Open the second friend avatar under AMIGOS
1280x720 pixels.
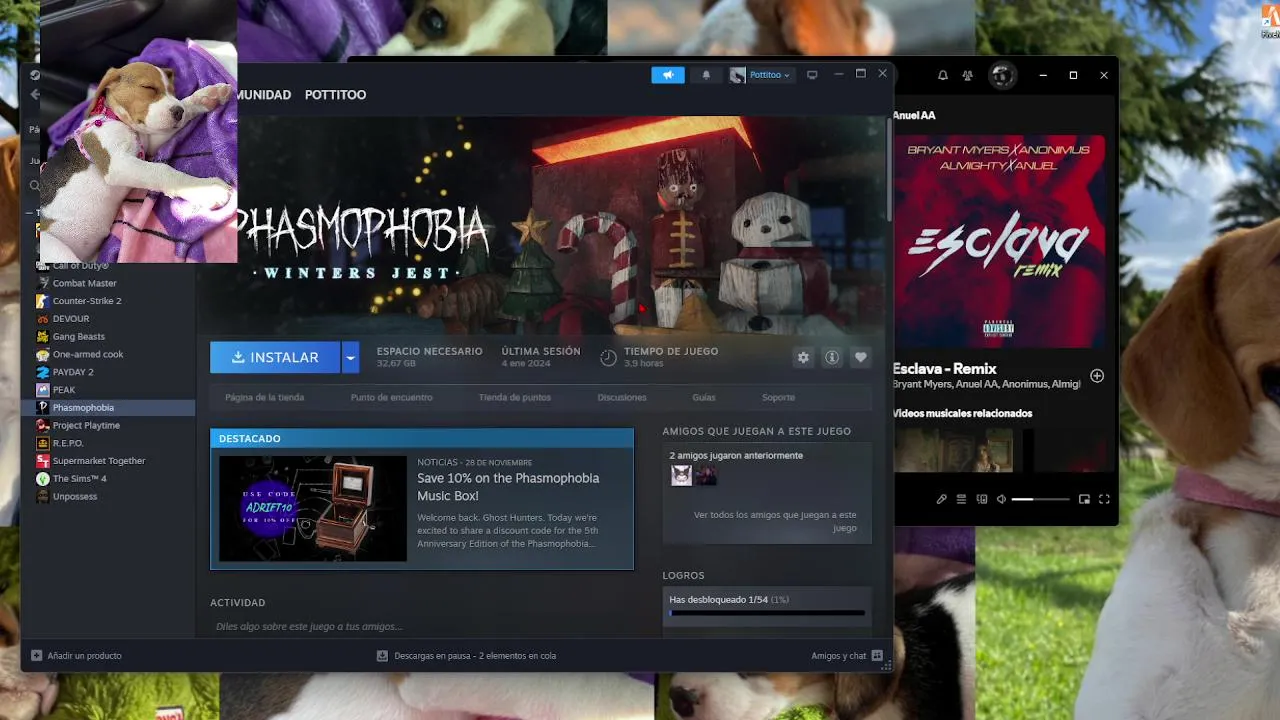(706, 475)
